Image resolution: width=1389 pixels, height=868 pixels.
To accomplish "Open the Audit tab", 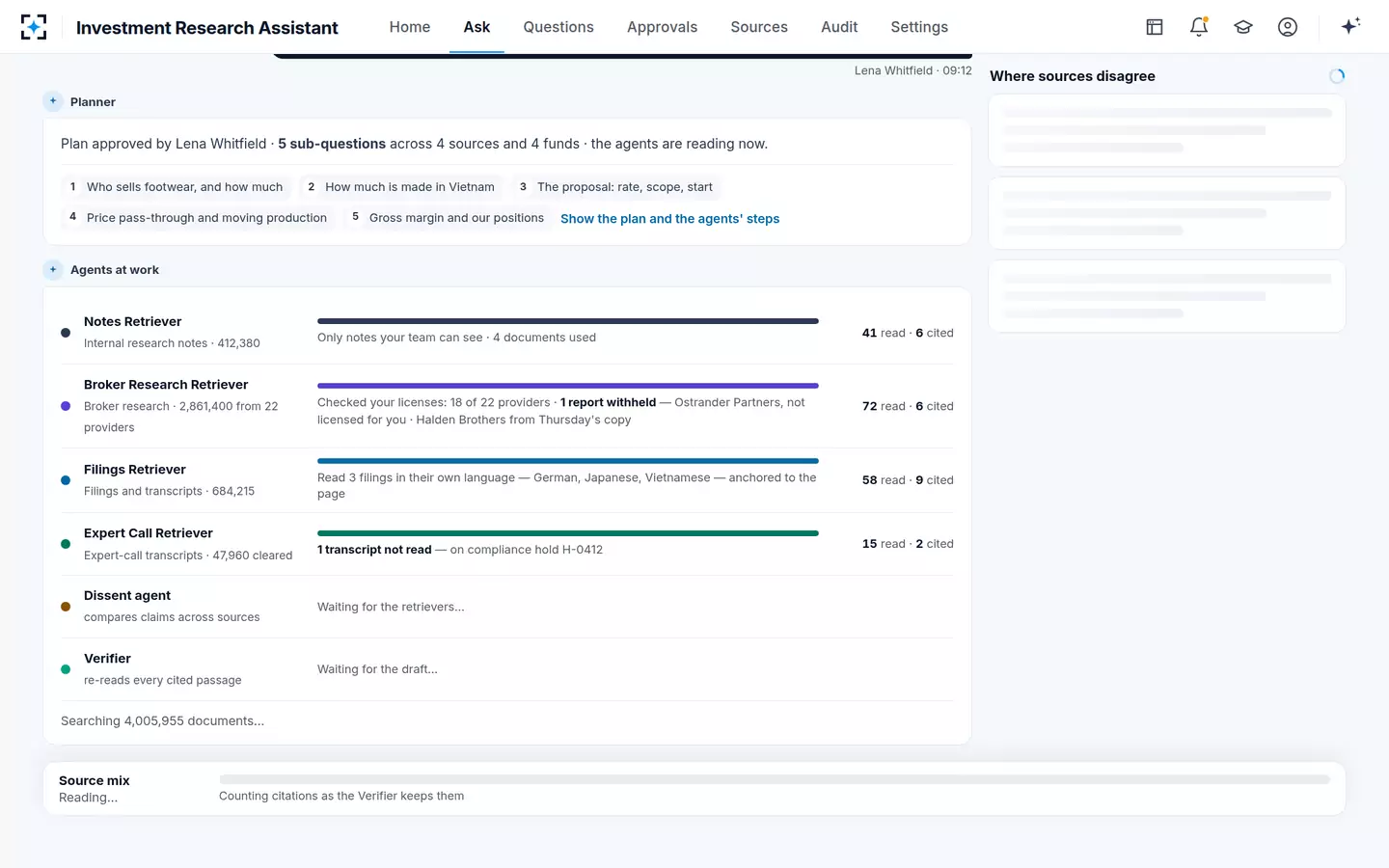I will pos(839,27).
